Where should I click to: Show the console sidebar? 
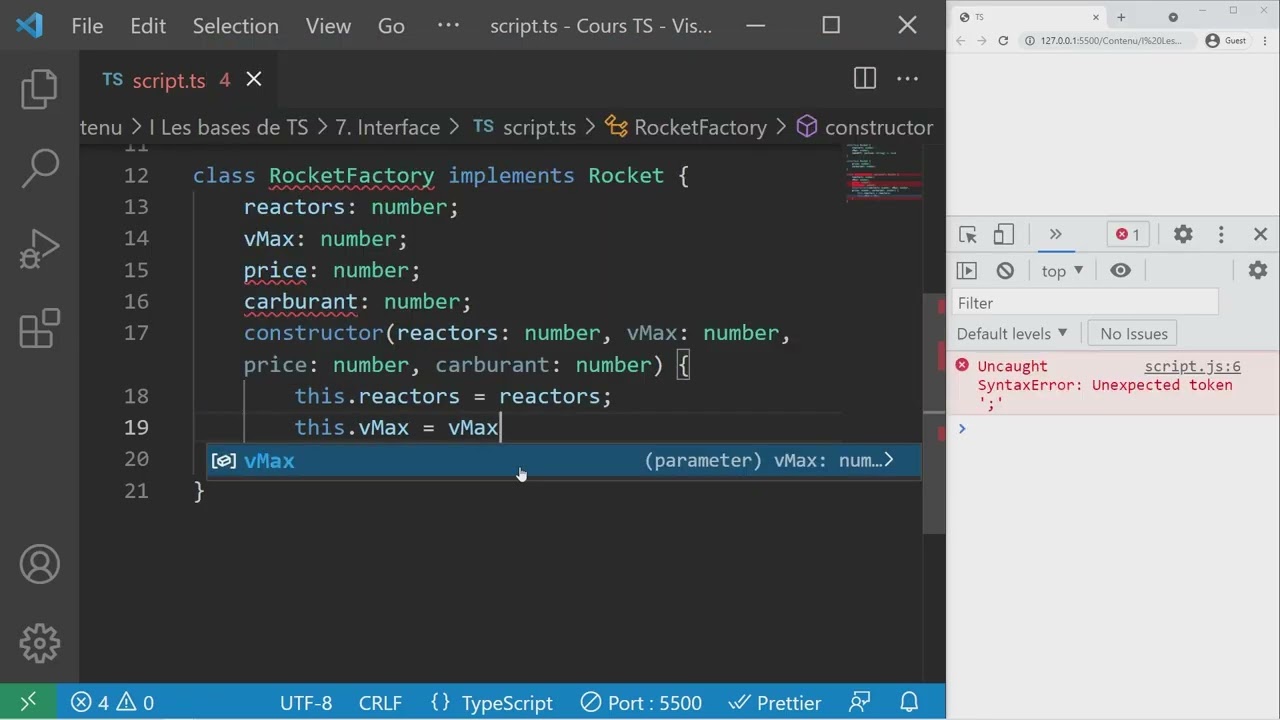(966, 270)
